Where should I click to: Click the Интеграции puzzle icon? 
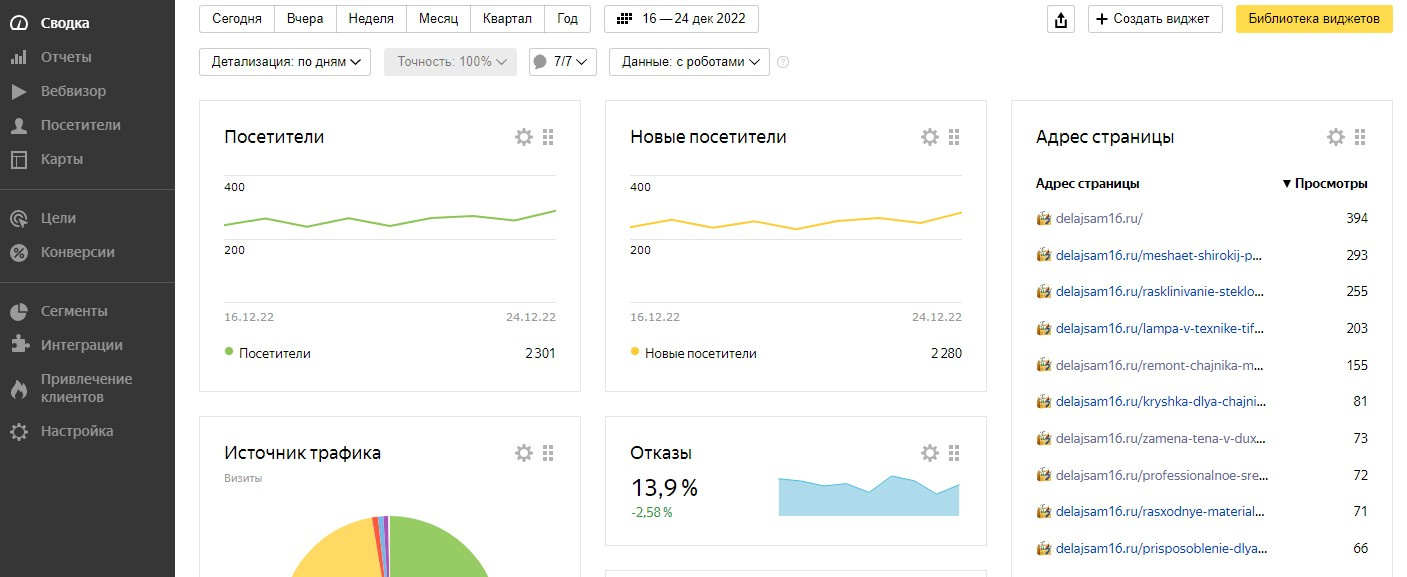tap(19, 345)
